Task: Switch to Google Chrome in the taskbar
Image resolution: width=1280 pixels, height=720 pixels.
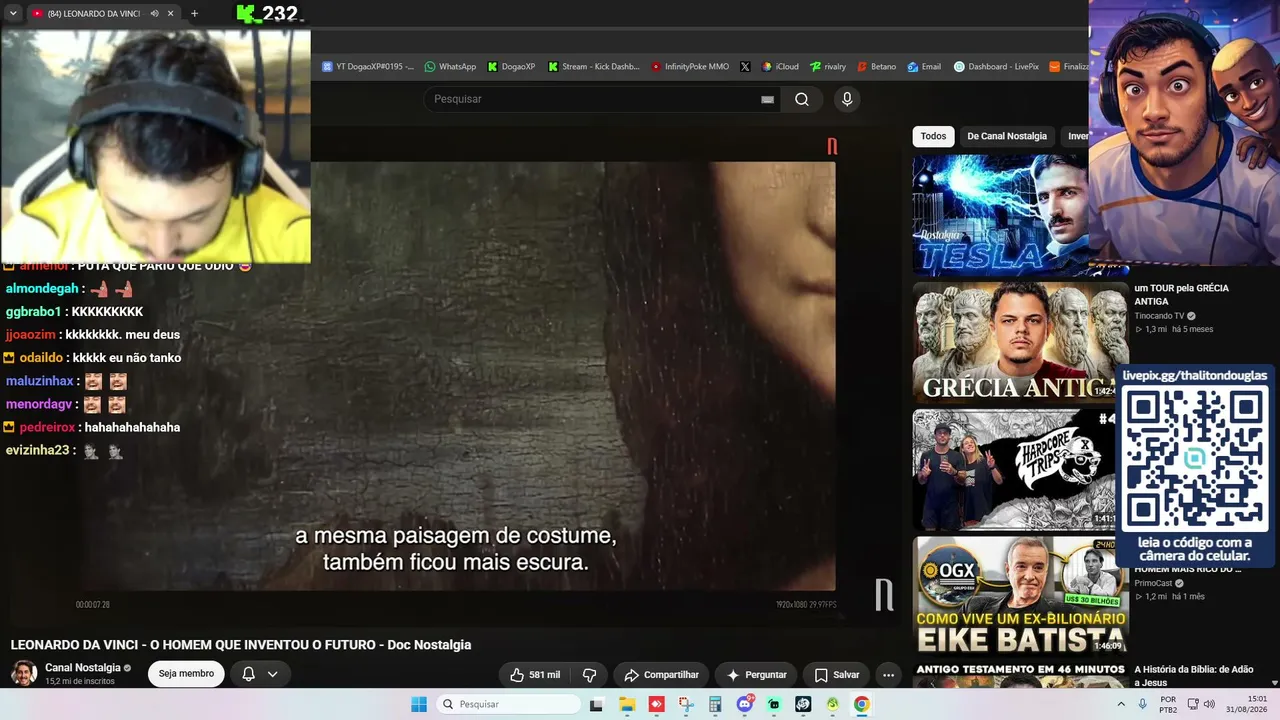Action: pyautogui.click(x=862, y=704)
